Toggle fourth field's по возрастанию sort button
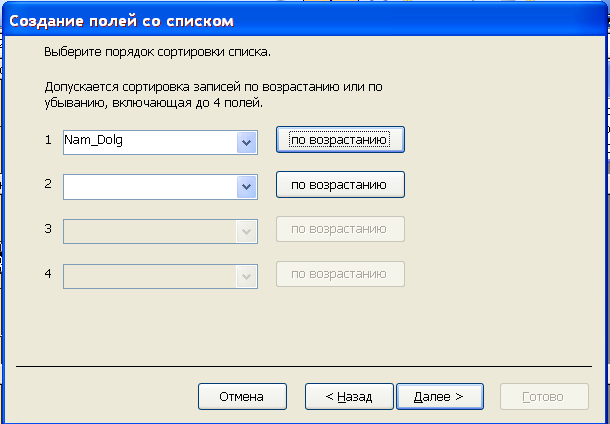 [x=340, y=274]
